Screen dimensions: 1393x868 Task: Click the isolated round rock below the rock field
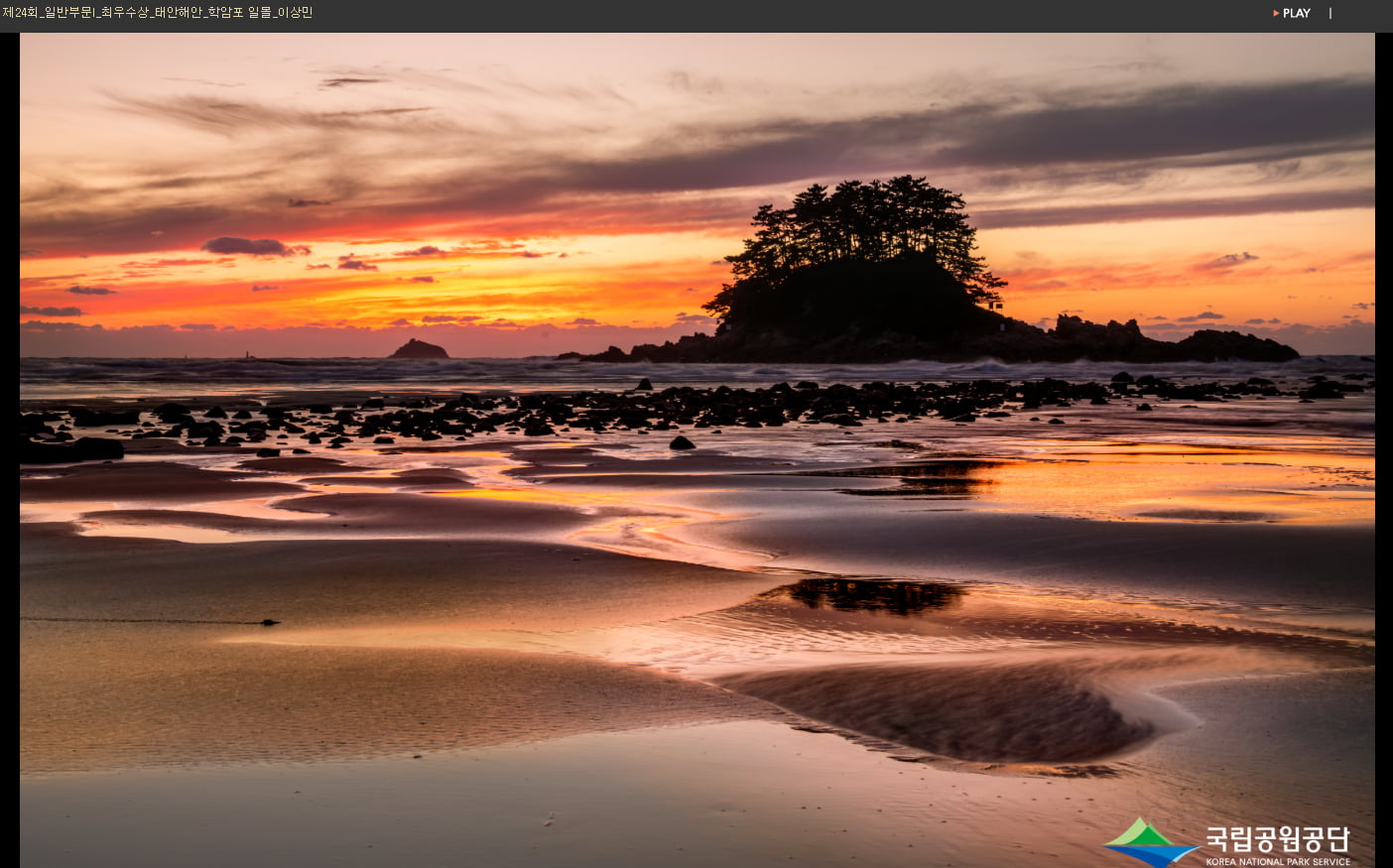(682, 442)
